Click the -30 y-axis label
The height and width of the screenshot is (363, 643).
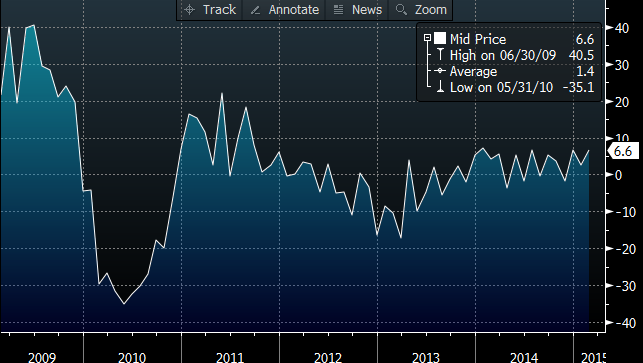[625, 286]
